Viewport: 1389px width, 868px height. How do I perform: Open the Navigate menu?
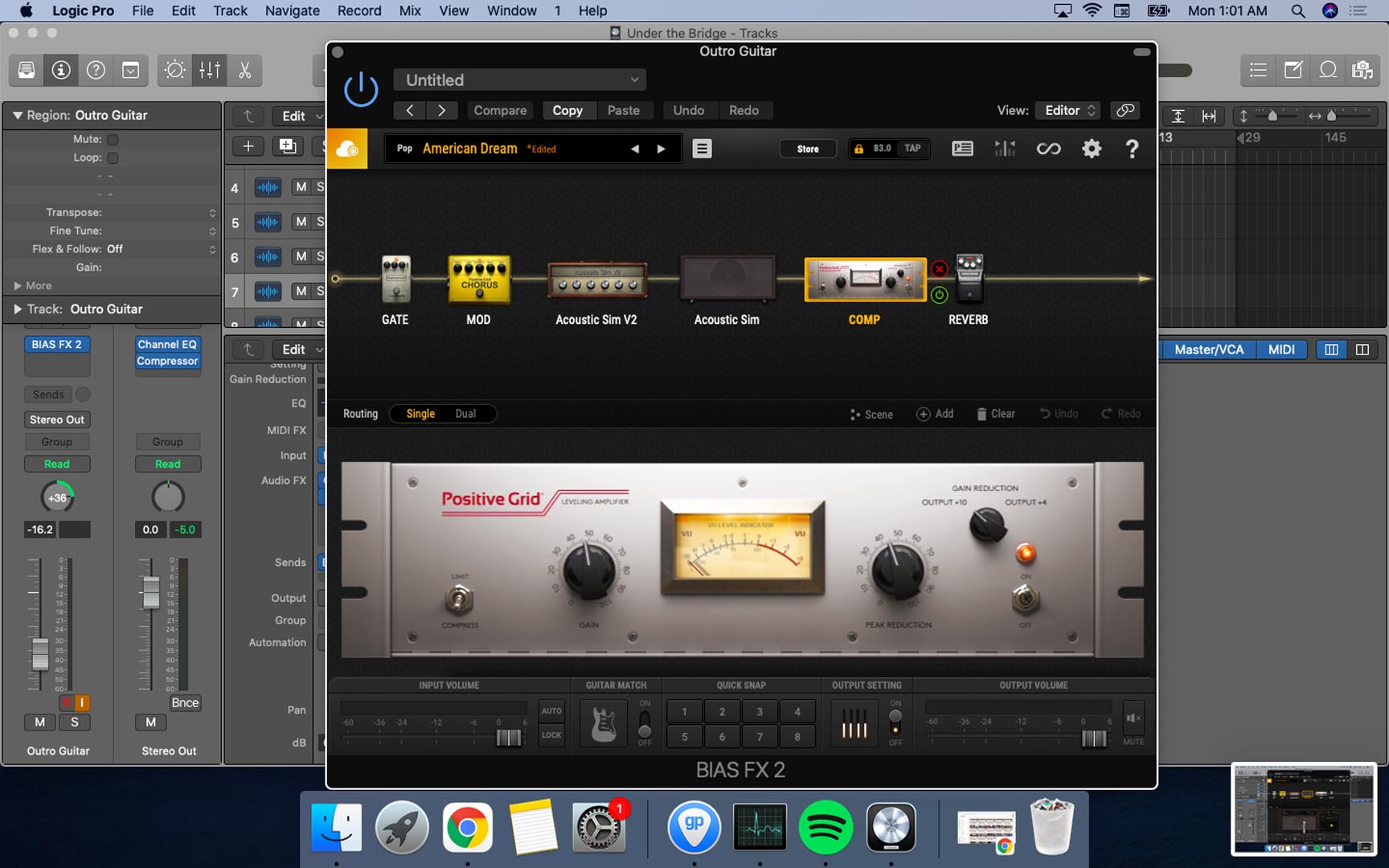point(292,10)
